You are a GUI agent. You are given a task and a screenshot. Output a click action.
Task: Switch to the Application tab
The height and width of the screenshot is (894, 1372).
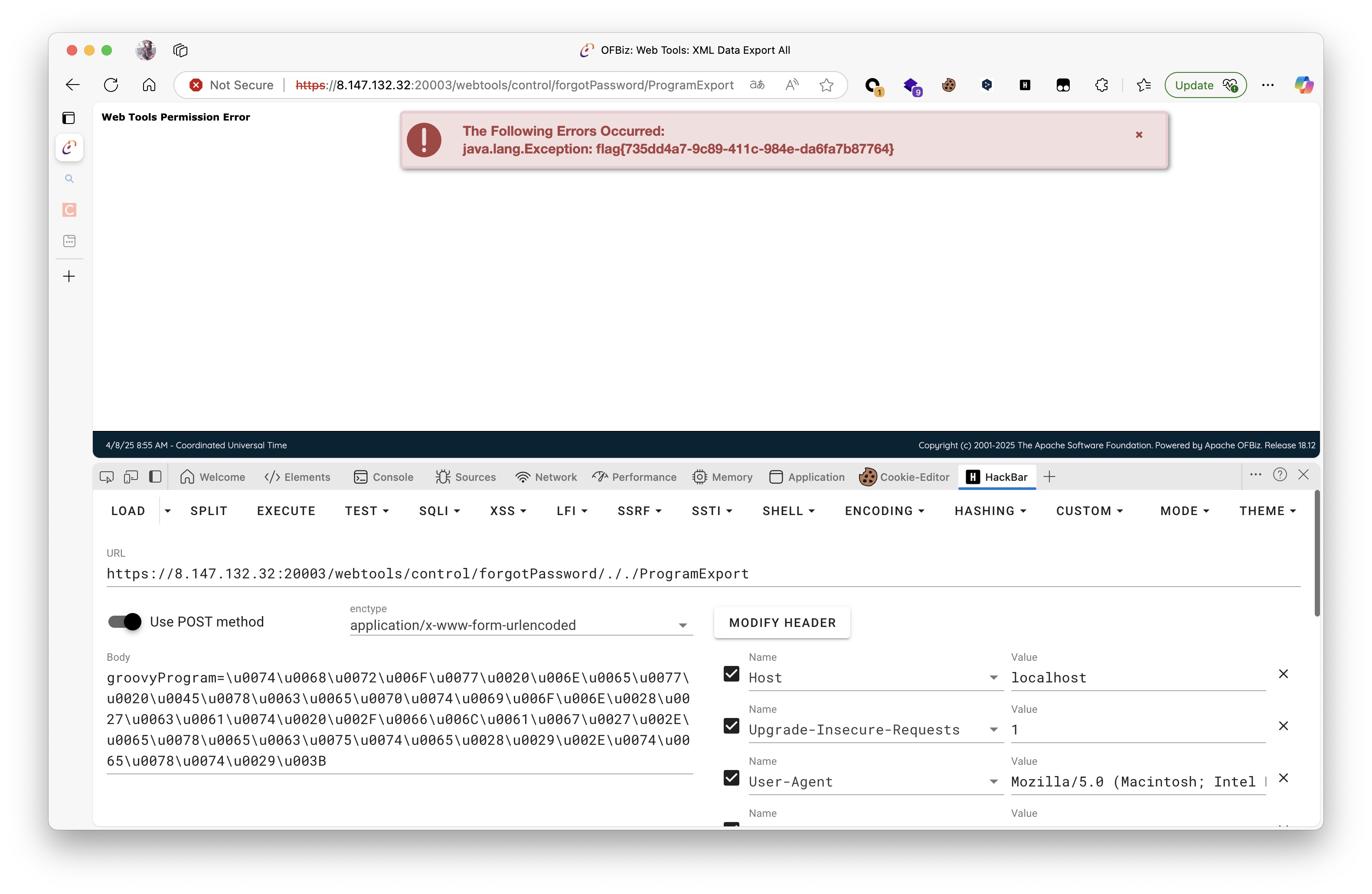[807, 476]
